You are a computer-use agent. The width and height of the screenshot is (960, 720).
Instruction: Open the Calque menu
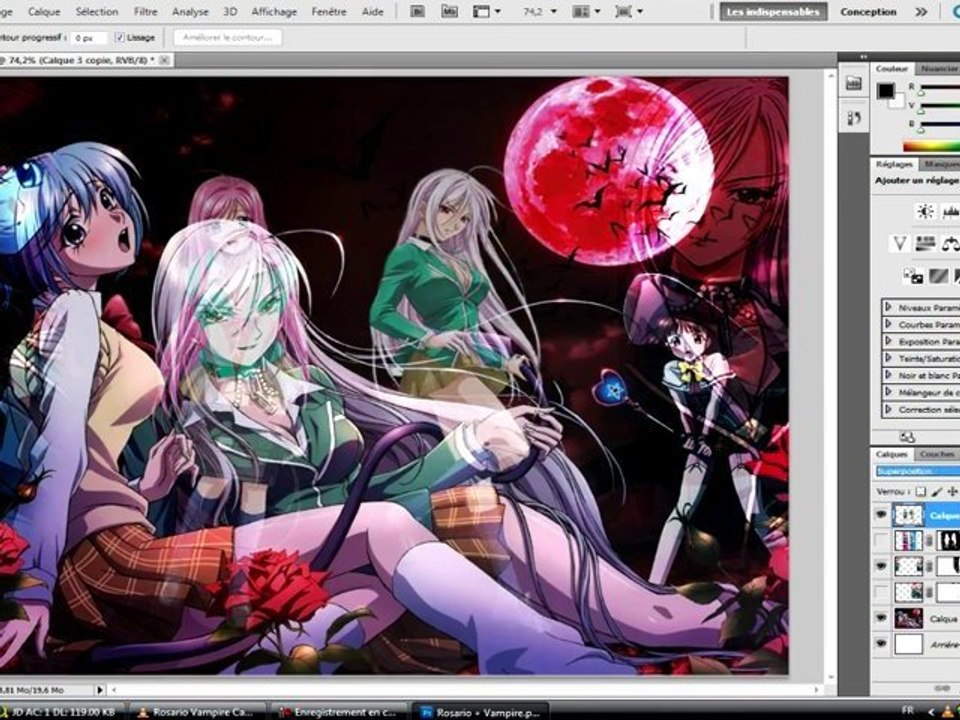click(x=44, y=11)
